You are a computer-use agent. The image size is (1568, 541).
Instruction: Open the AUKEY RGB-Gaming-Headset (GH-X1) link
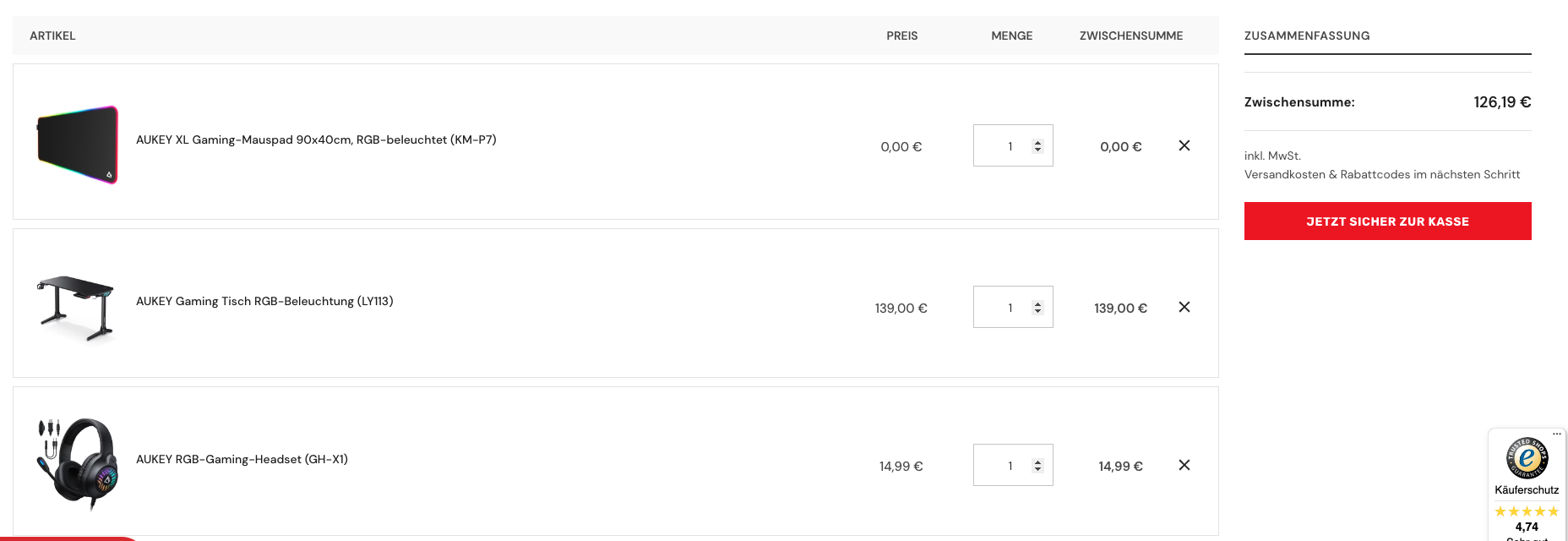coord(242,459)
